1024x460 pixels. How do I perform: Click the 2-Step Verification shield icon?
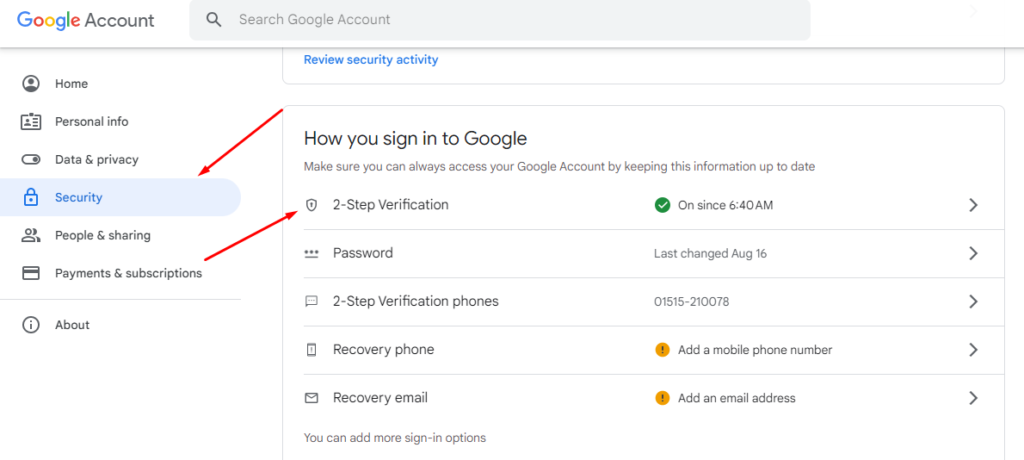[312, 205]
